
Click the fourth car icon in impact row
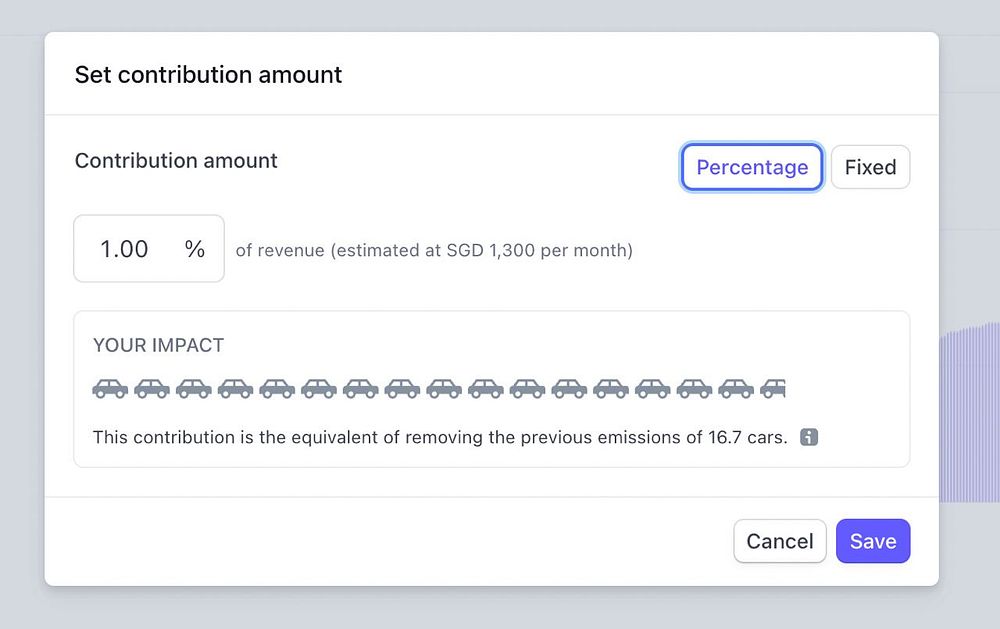coord(236,388)
